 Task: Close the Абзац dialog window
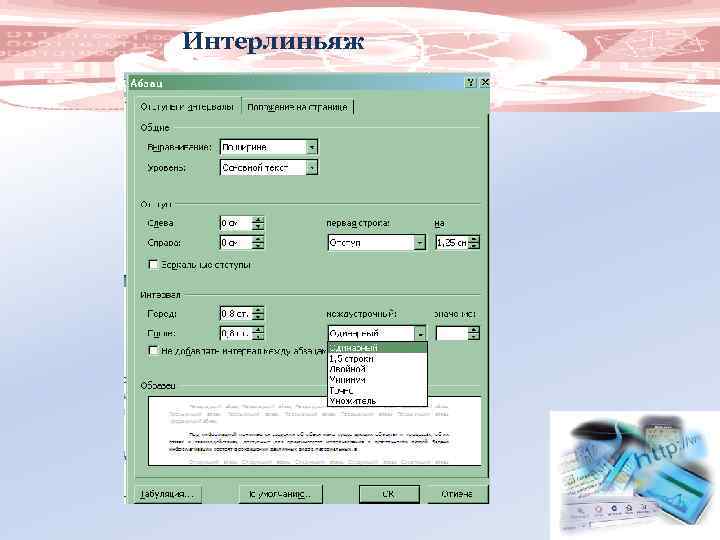tap(484, 82)
